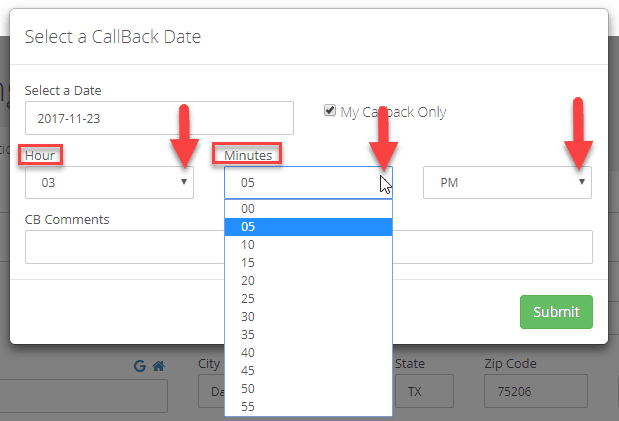Viewport: 619px width, 421px height.
Task: Toggle My Callback Only checkbox
Action: (330, 110)
